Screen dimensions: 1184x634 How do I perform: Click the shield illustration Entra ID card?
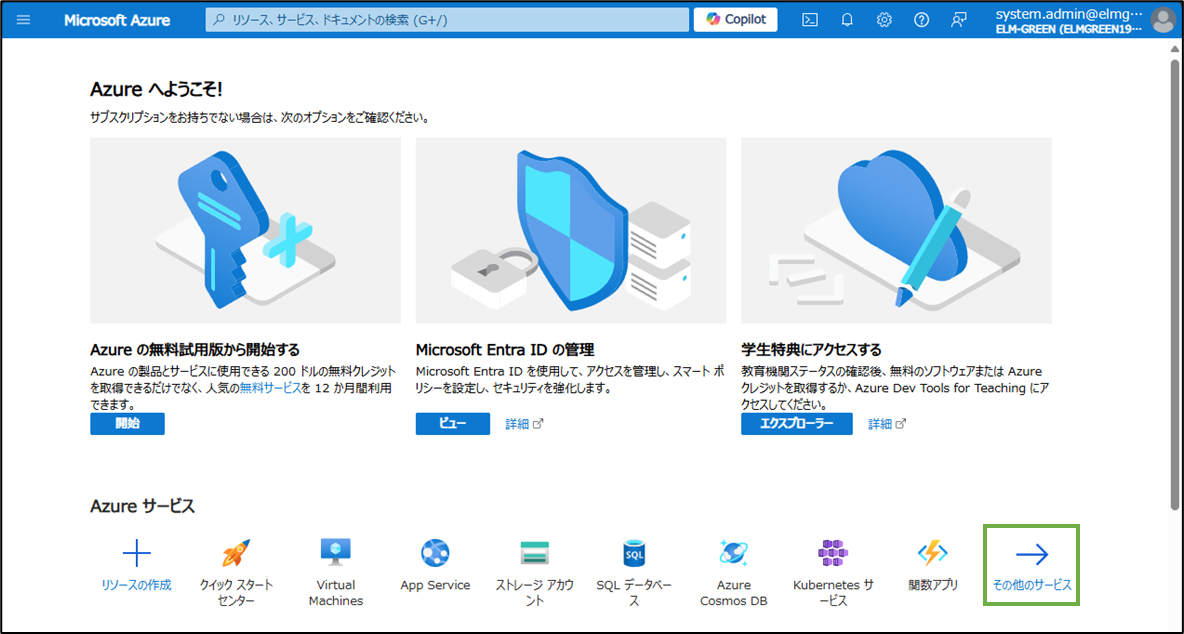click(x=571, y=230)
